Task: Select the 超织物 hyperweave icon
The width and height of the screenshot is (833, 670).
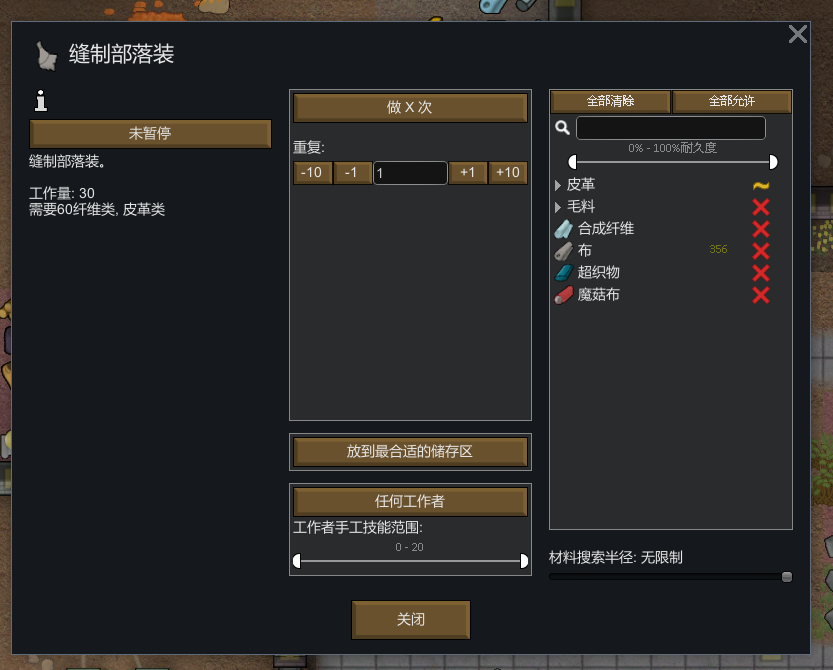Action: (564, 273)
